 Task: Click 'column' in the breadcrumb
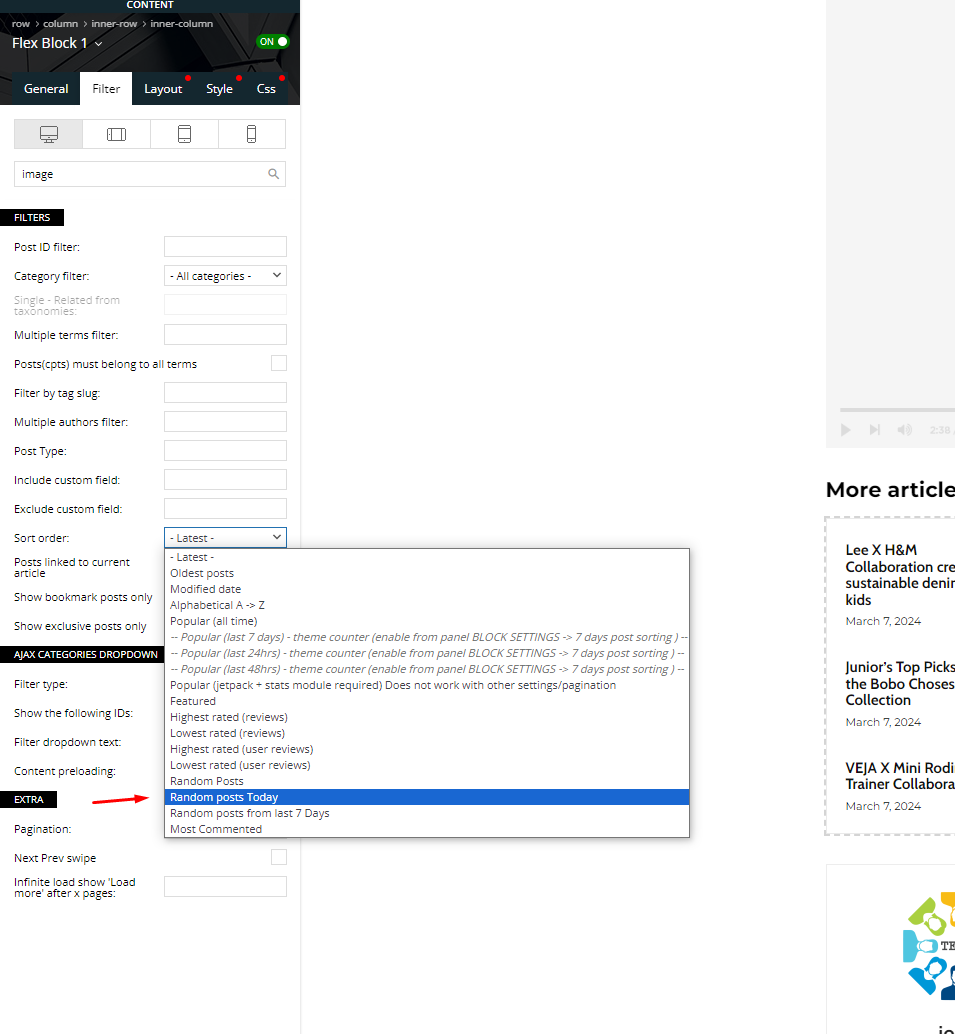coord(61,24)
